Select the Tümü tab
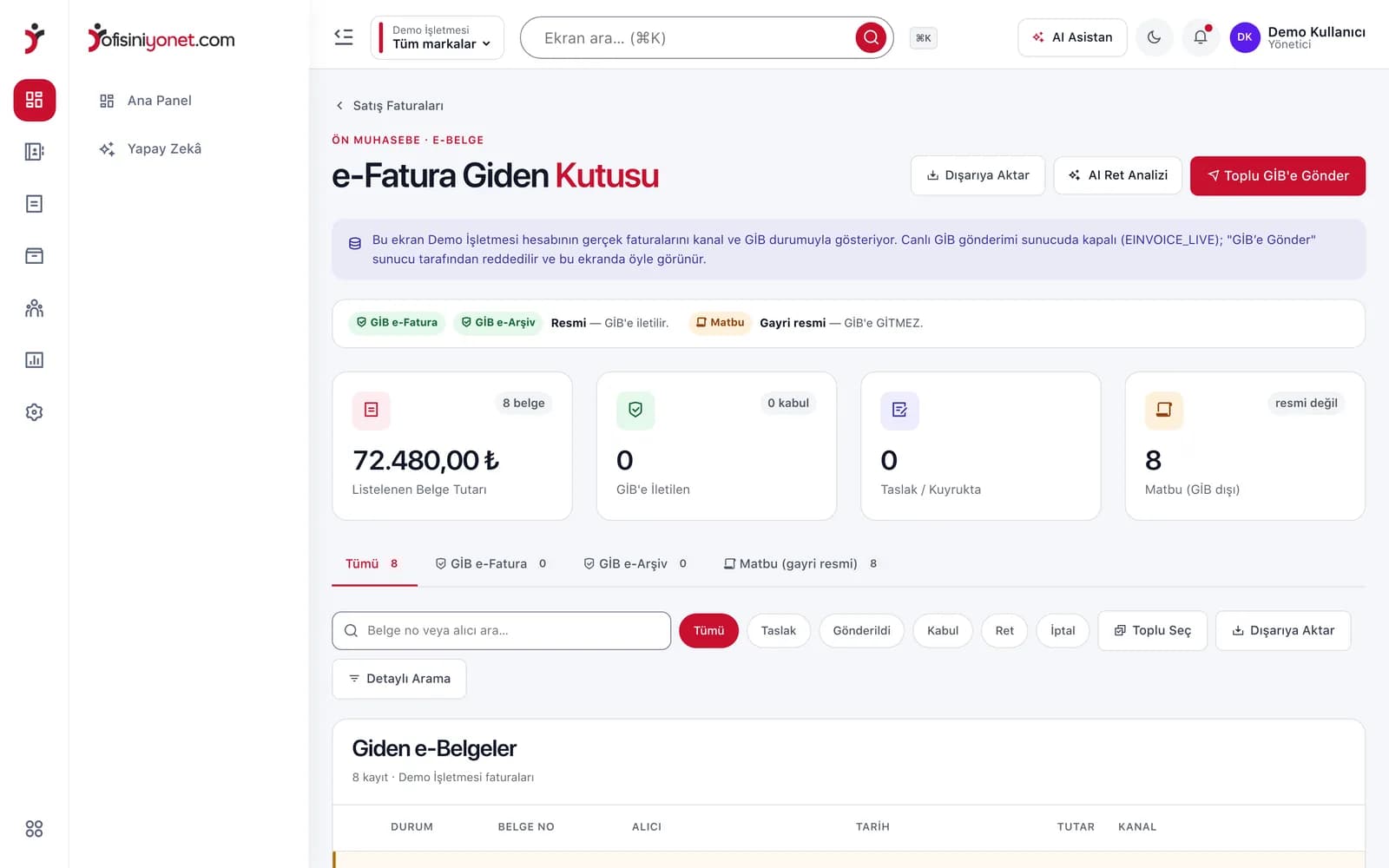 pos(373,564)
